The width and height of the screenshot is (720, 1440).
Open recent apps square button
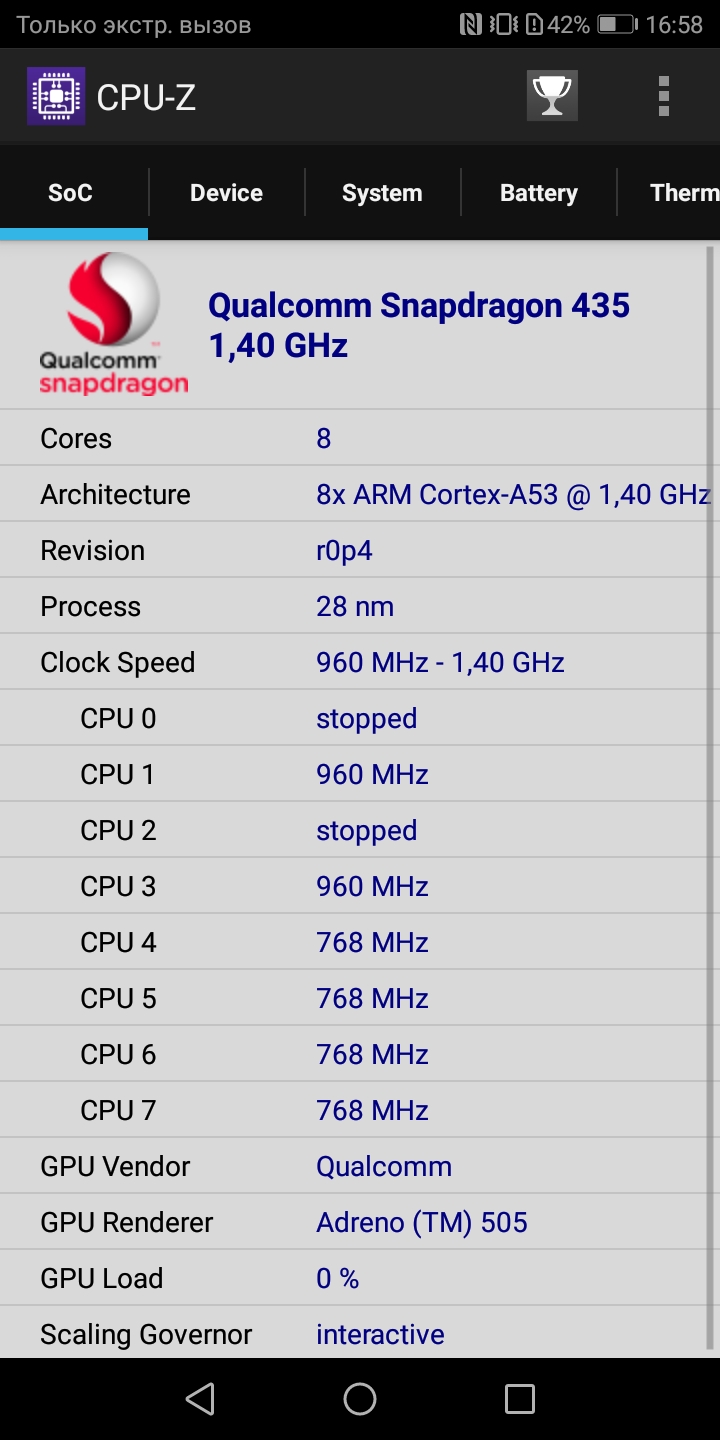pyautogui.click(x=520, y=1398)
